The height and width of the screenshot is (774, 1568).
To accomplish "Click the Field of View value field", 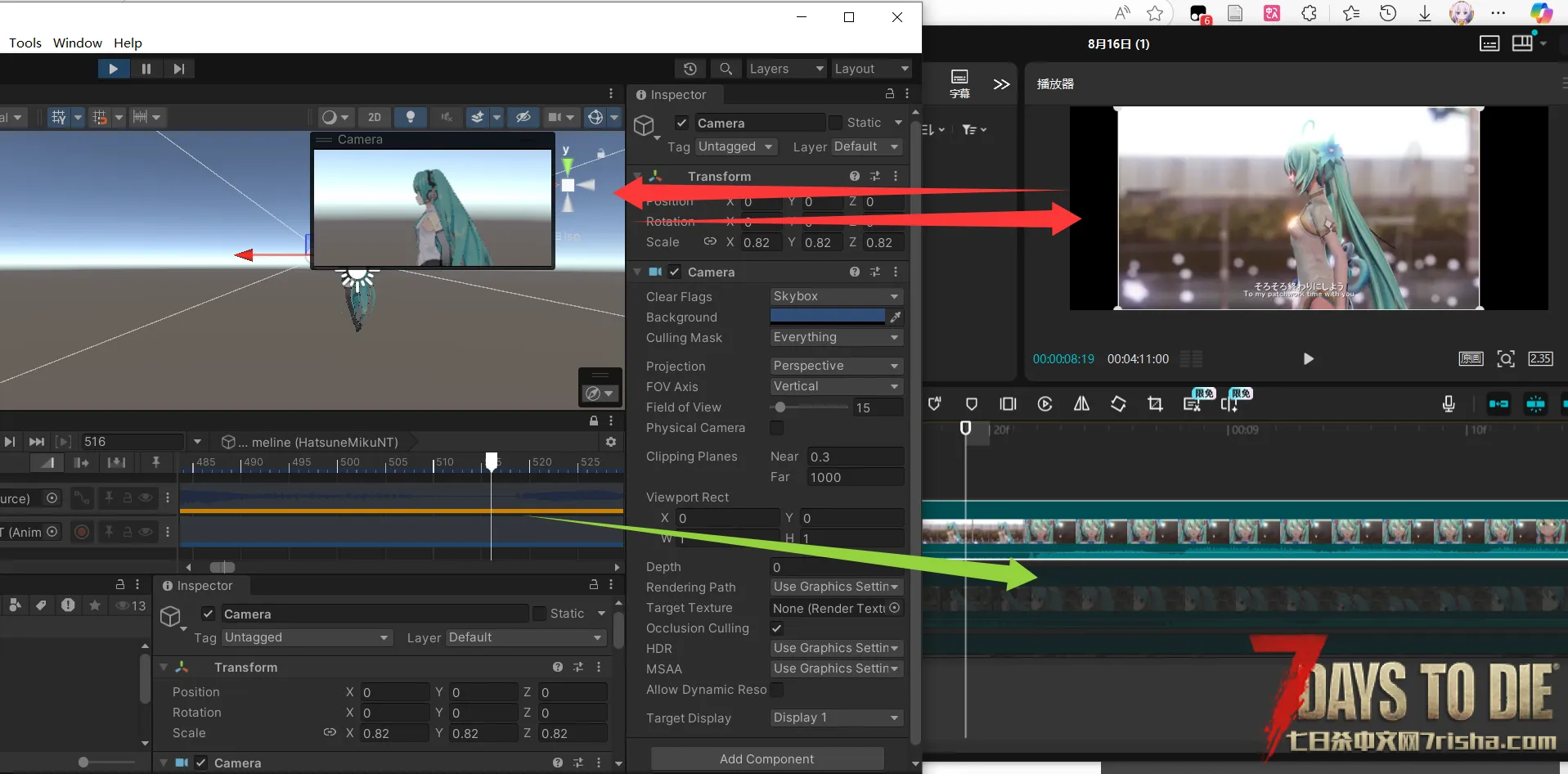I will click(878, 407).
